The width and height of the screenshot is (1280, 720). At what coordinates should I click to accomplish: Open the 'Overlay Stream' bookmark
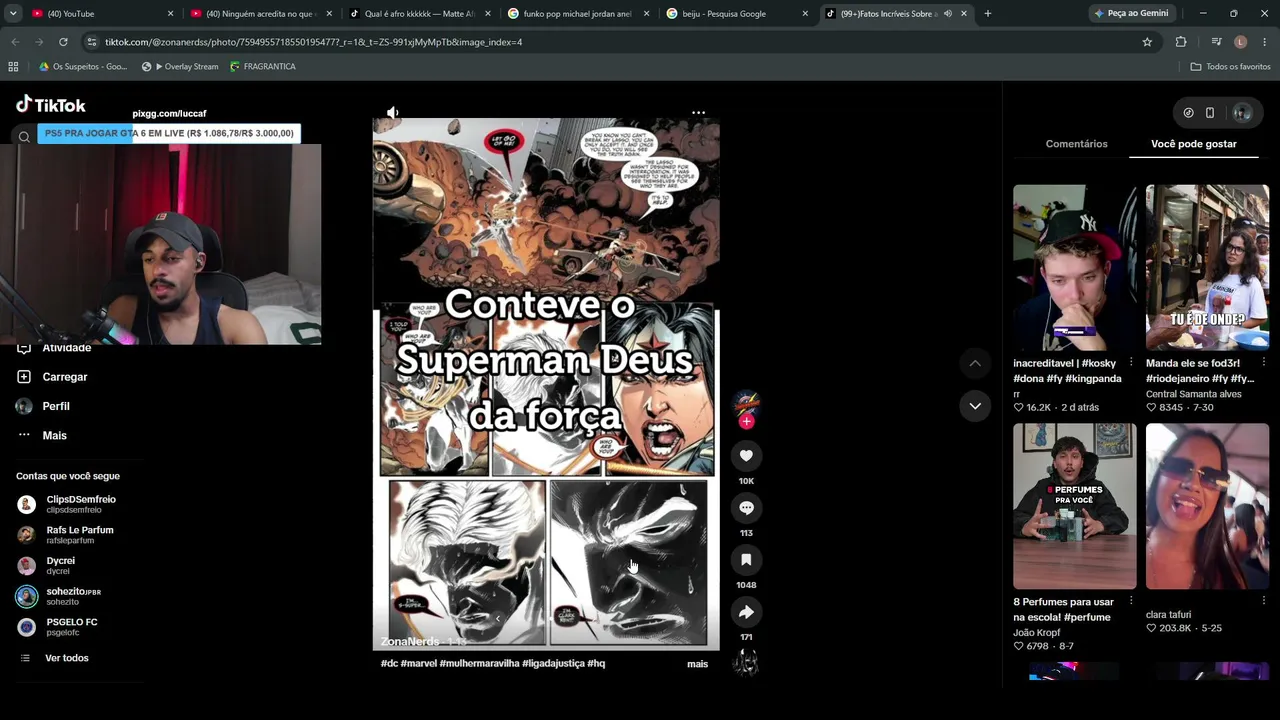point(180,67)
